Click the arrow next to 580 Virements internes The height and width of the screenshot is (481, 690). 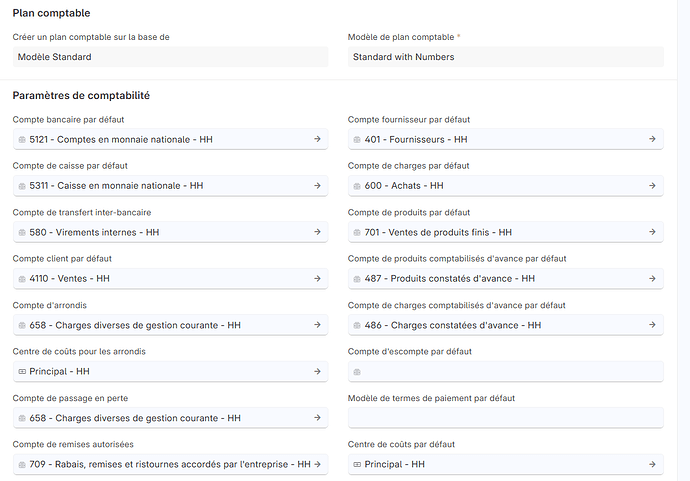[x=317, y=232]
